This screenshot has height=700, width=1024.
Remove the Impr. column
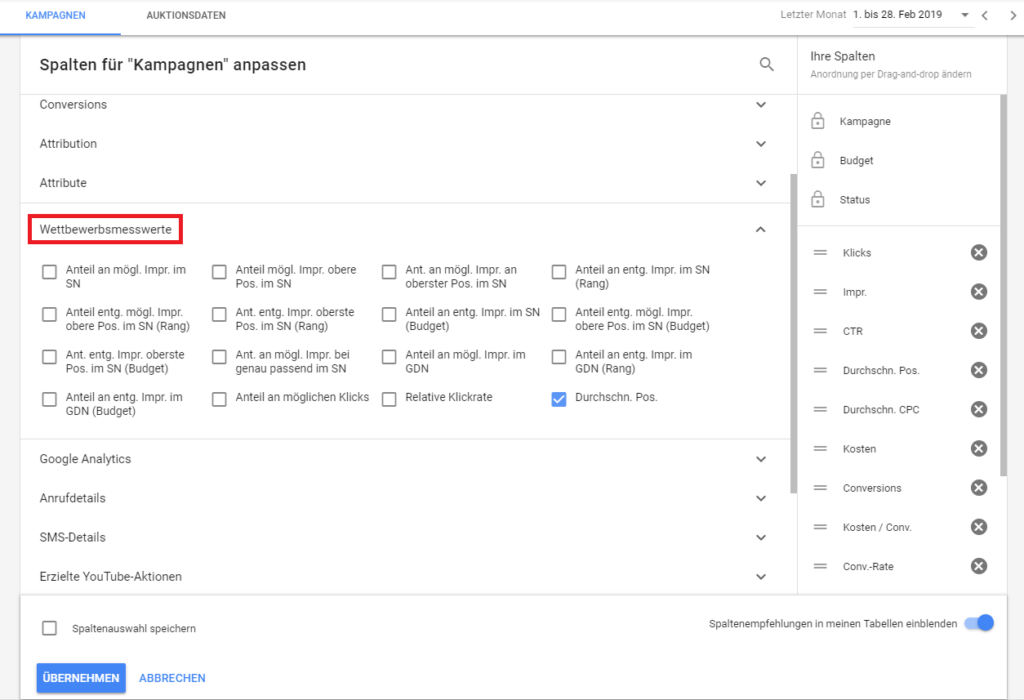pos(978,292)
